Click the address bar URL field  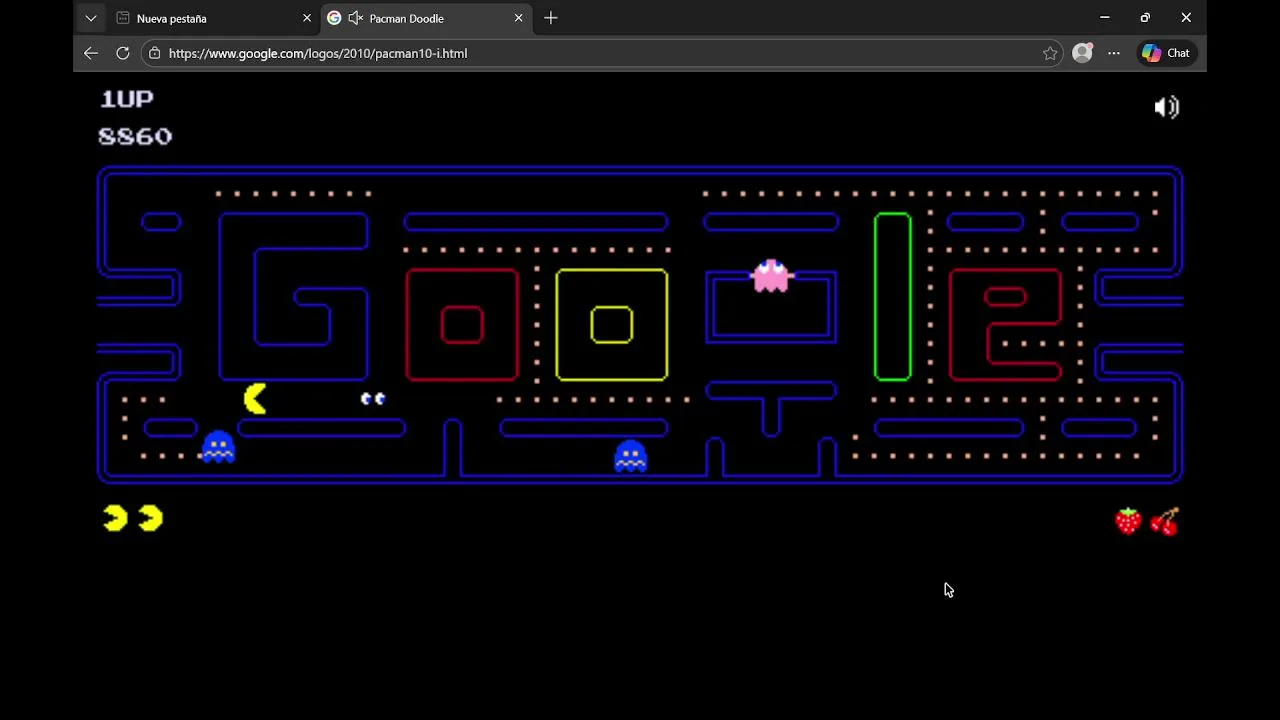click(604, 53)
